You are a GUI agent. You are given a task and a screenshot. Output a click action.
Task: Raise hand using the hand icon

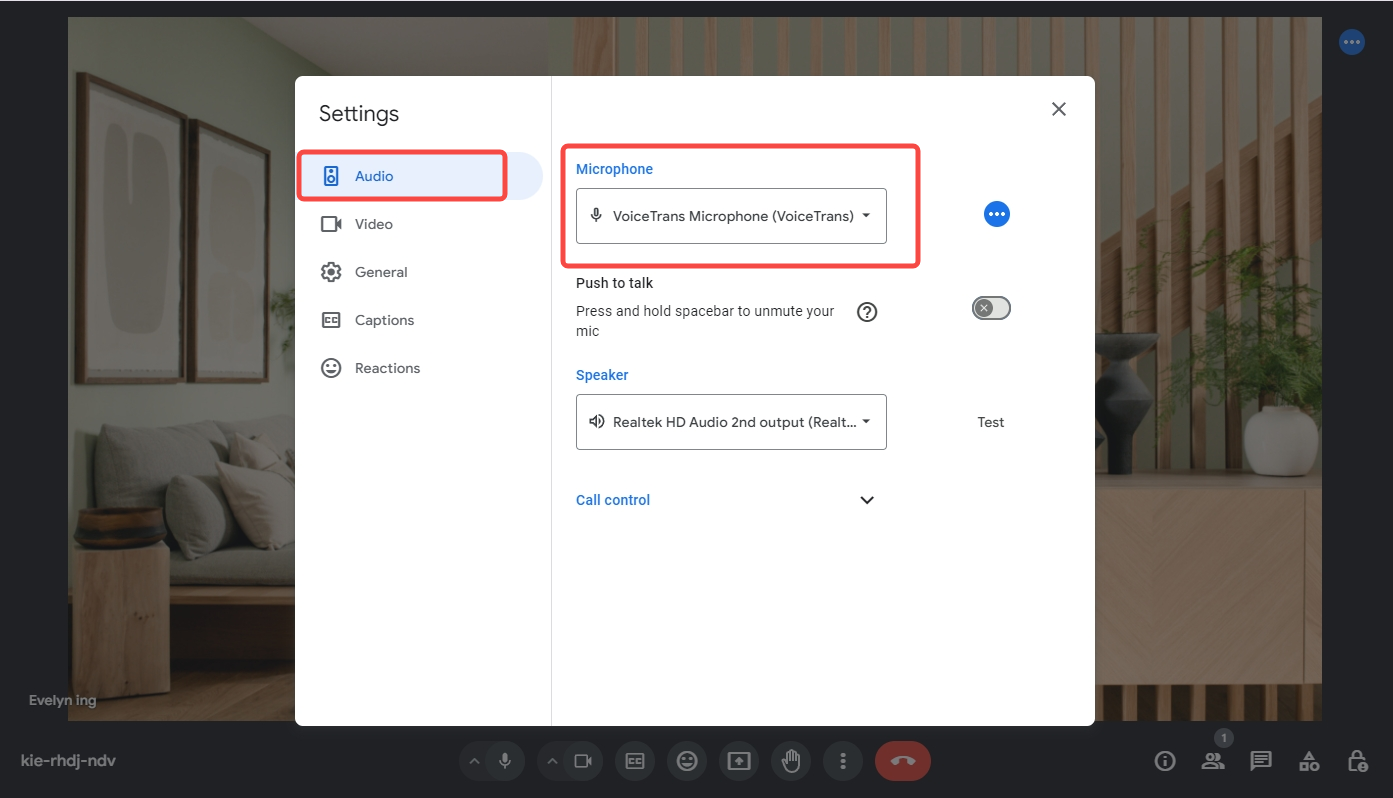[791, 761]
